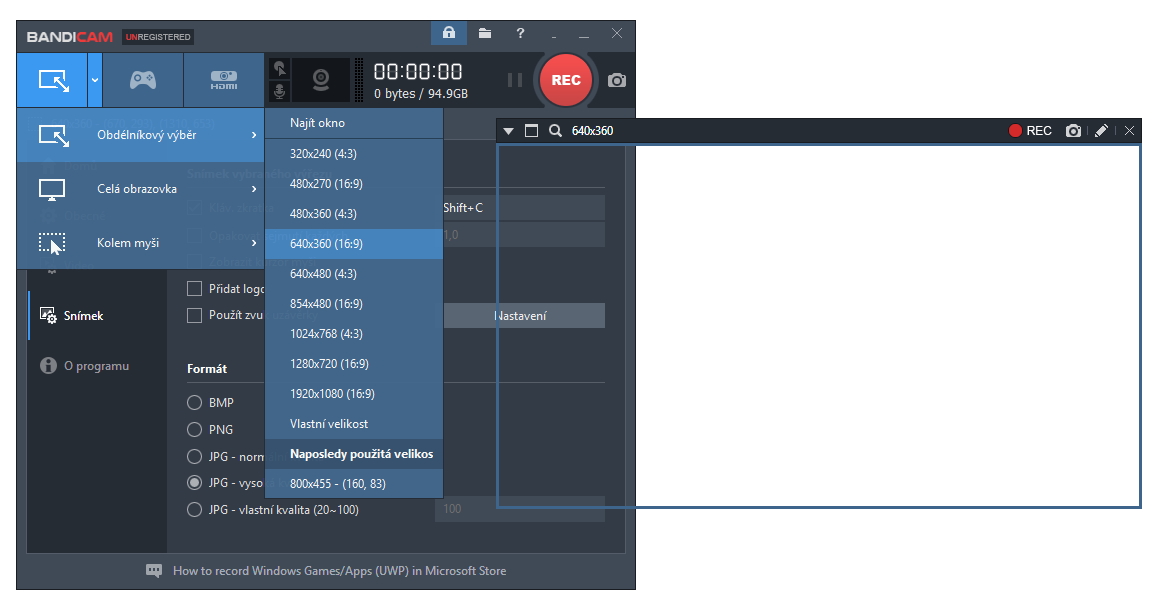Screen dimensions: 1175x606
Task: Select 480x360 (4:3) size
Action: [354, 213]
